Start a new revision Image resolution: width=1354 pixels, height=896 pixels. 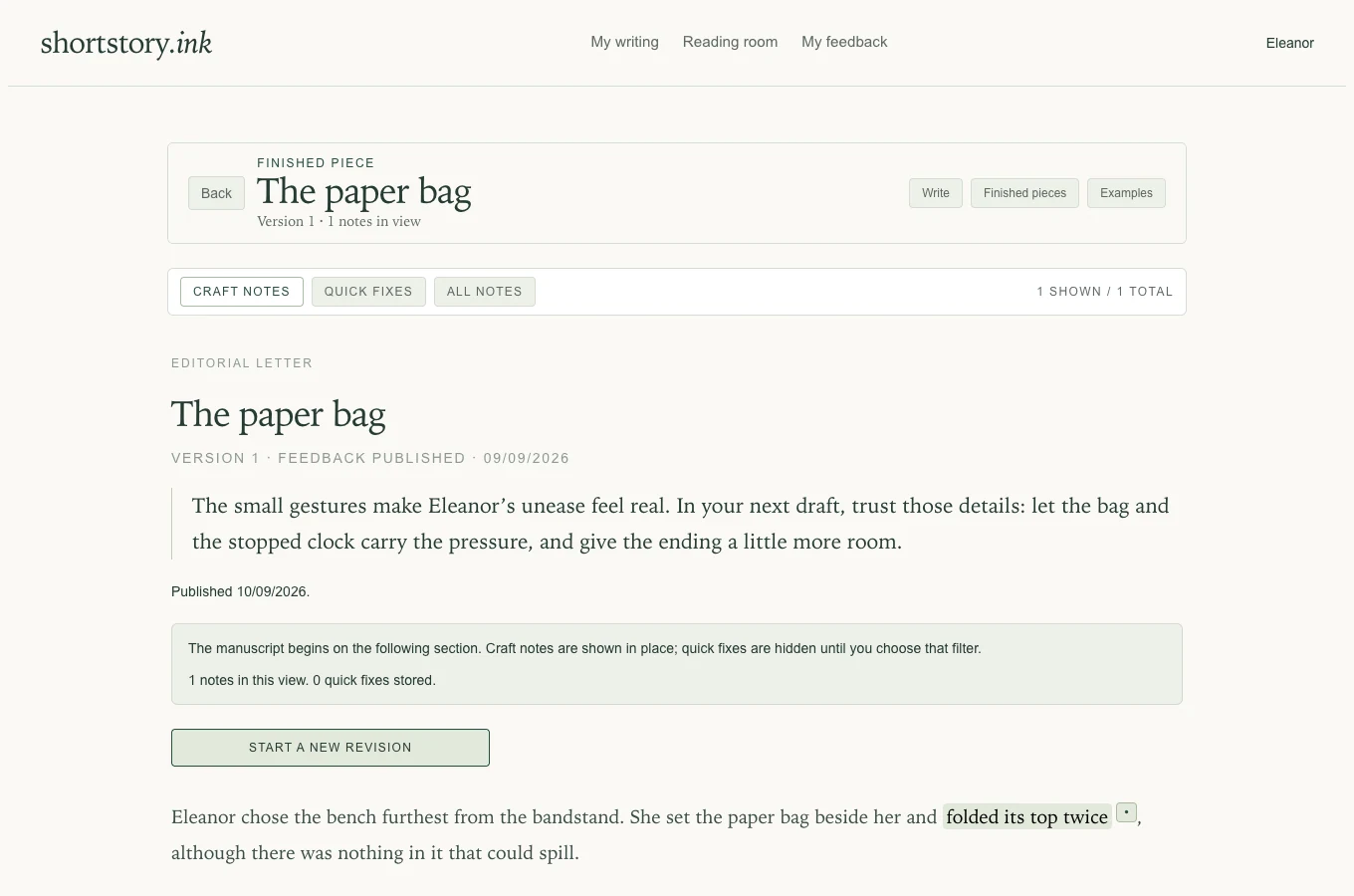(331, 748)
